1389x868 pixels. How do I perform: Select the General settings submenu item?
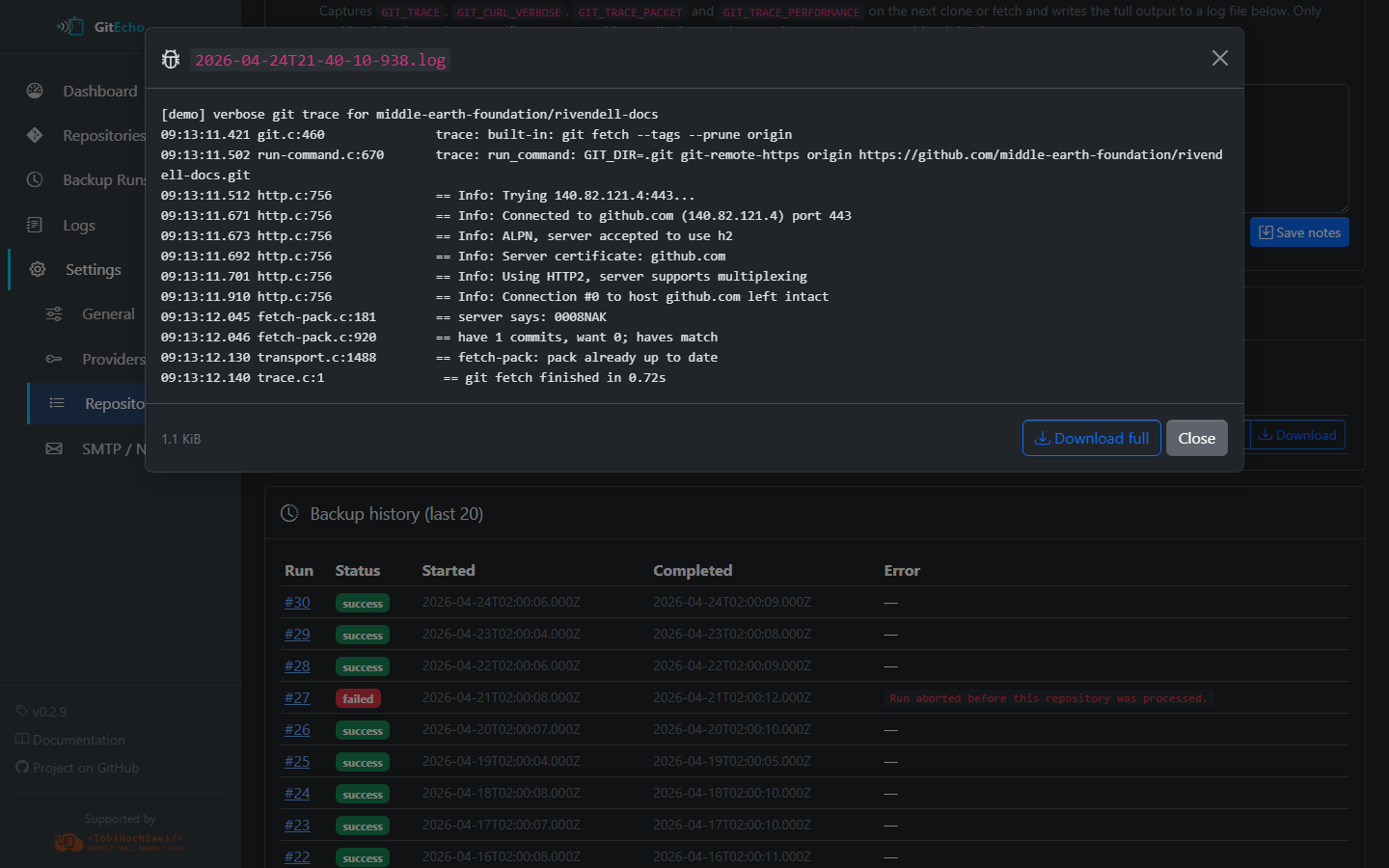pyautogui.click(x=108, y=313)
